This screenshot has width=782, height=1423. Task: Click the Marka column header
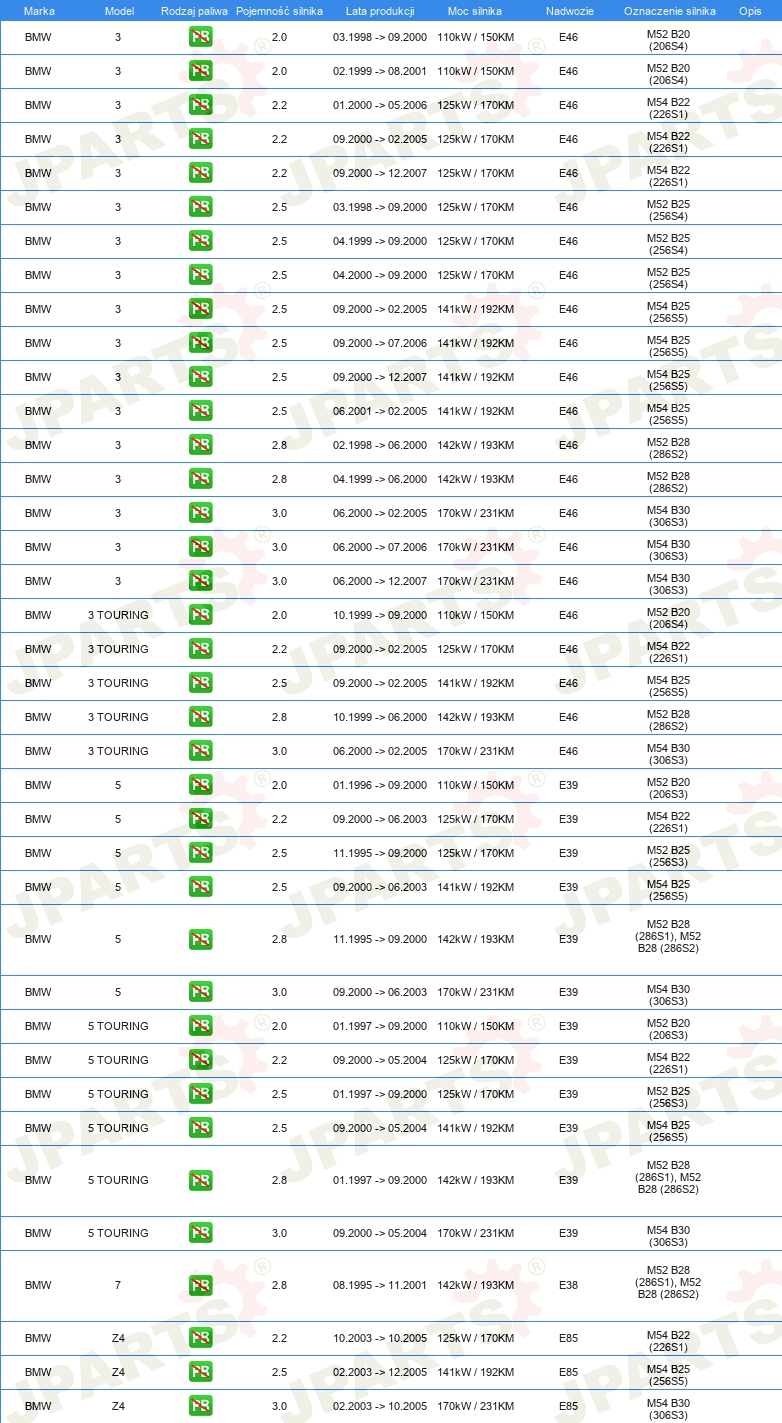click(x=39, y=10)
